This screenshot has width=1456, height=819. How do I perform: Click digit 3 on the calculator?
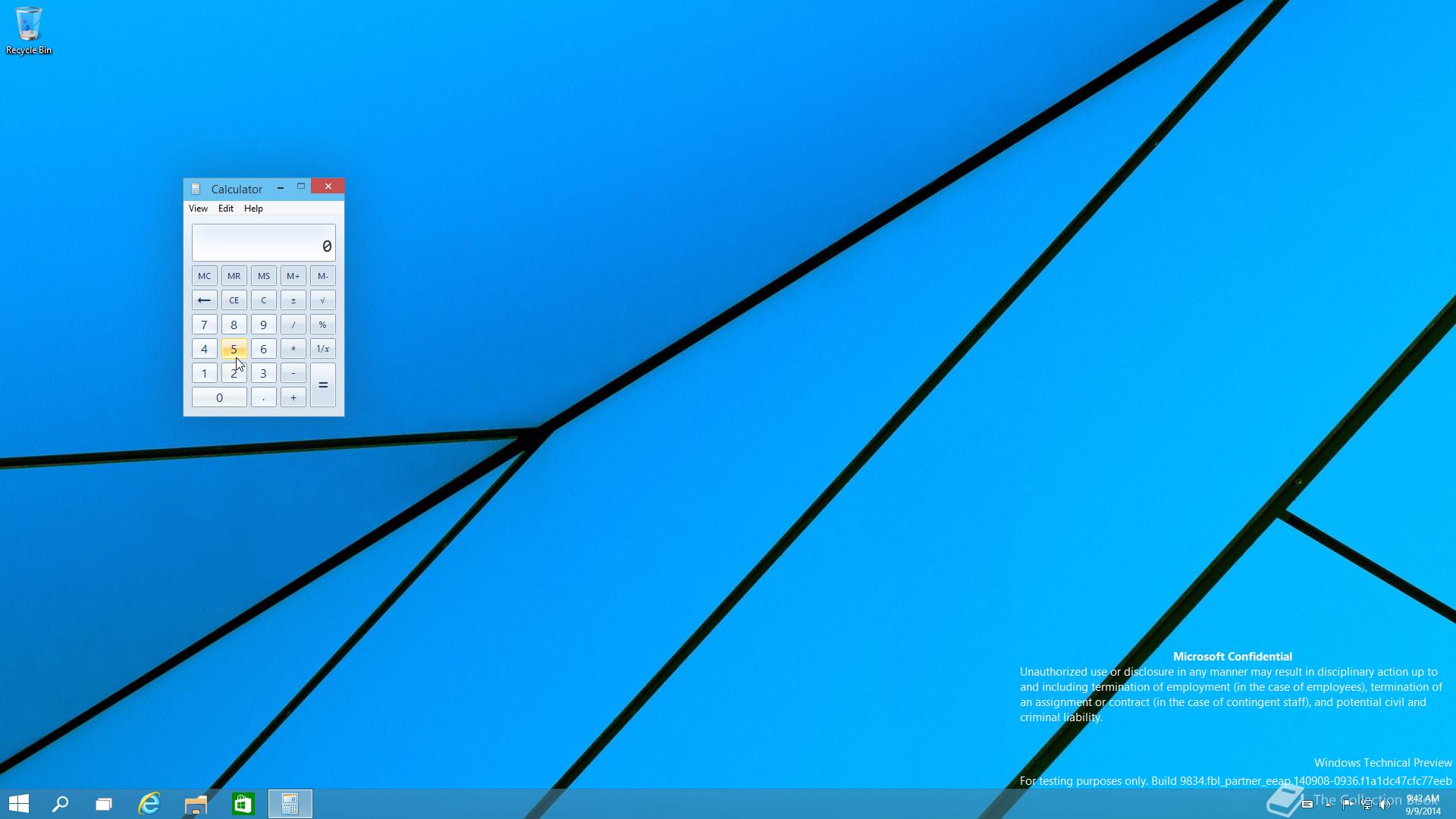pos(263,373)
